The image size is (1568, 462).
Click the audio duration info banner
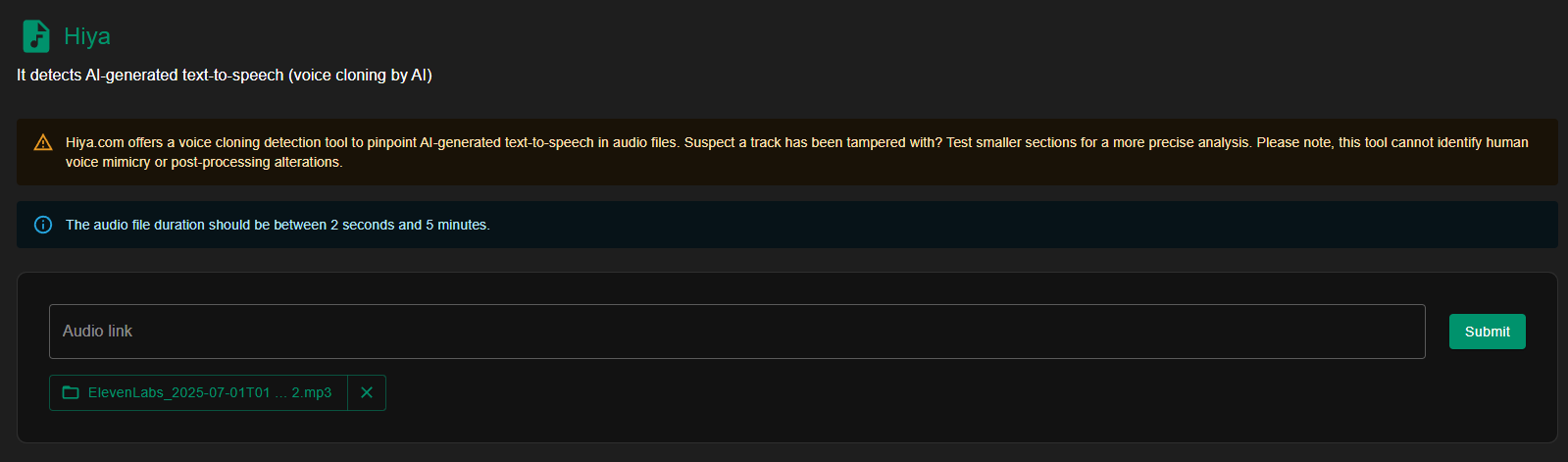787,225
